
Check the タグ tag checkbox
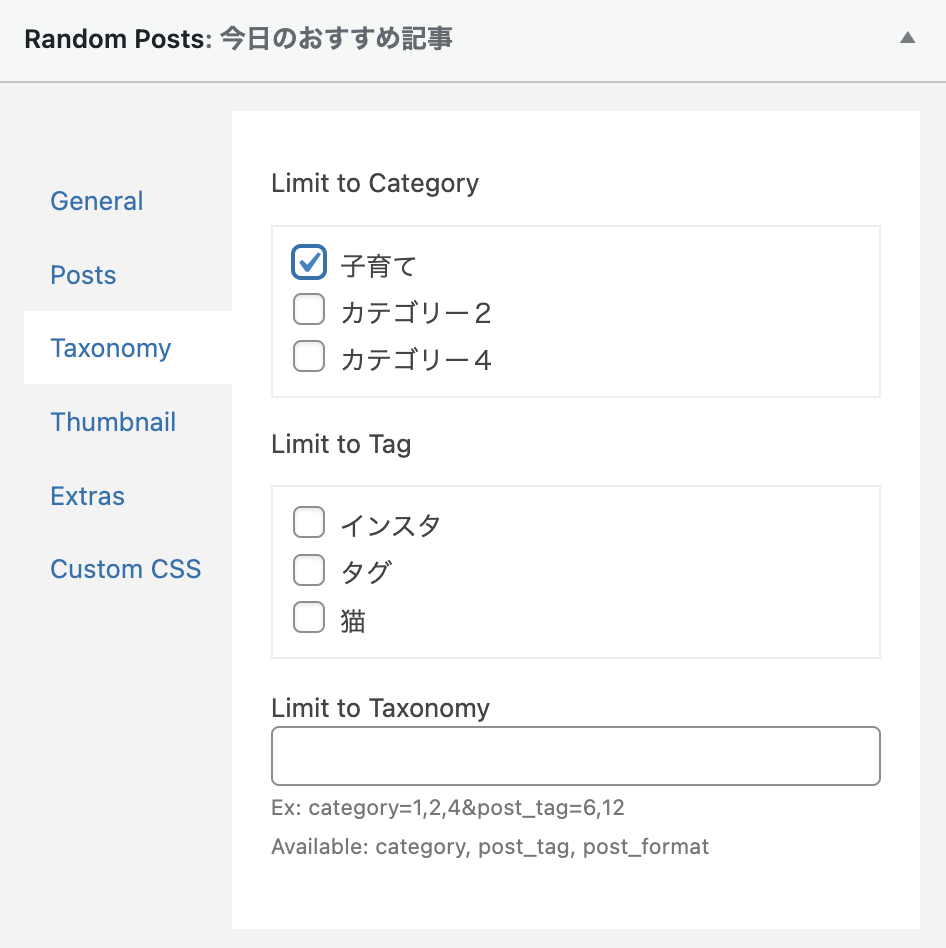(x=309, y=569)
